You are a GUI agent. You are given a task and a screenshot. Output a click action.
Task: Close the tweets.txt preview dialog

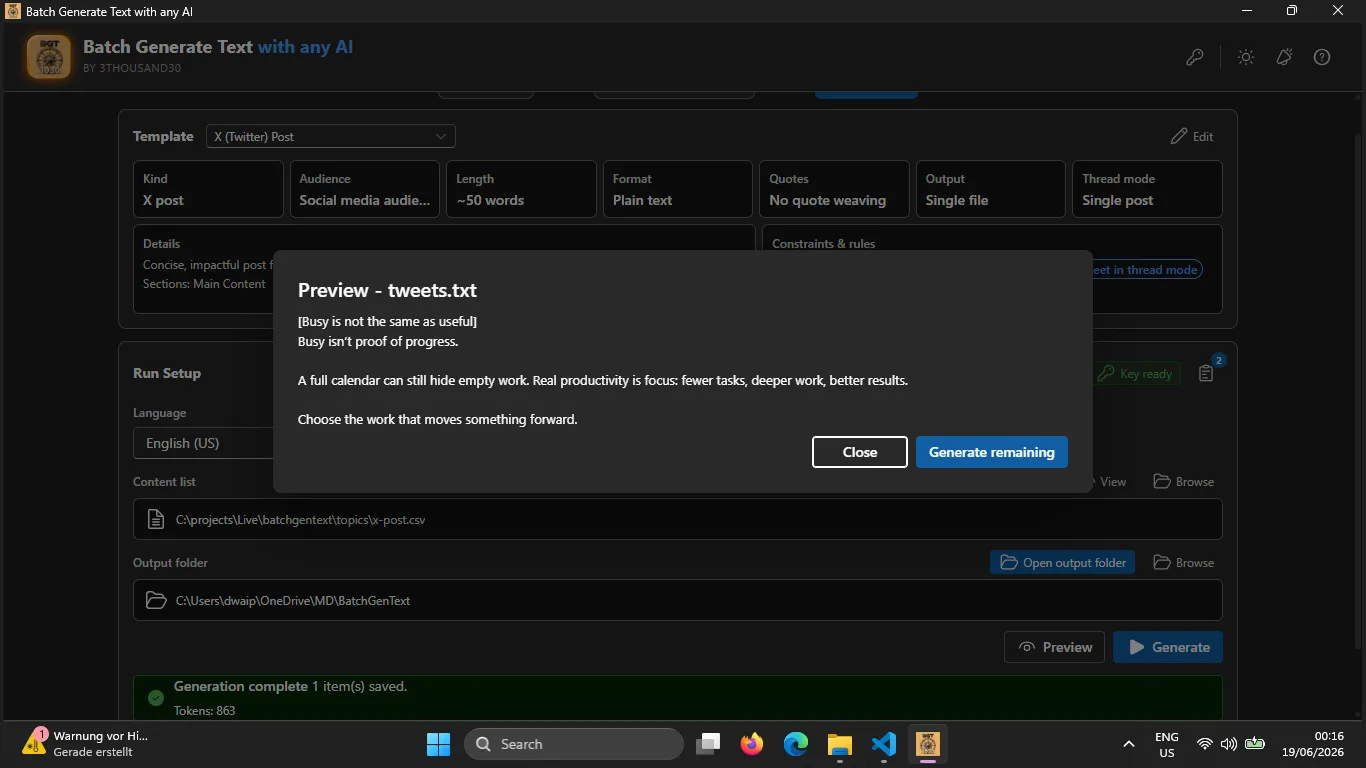pos(860,452)
